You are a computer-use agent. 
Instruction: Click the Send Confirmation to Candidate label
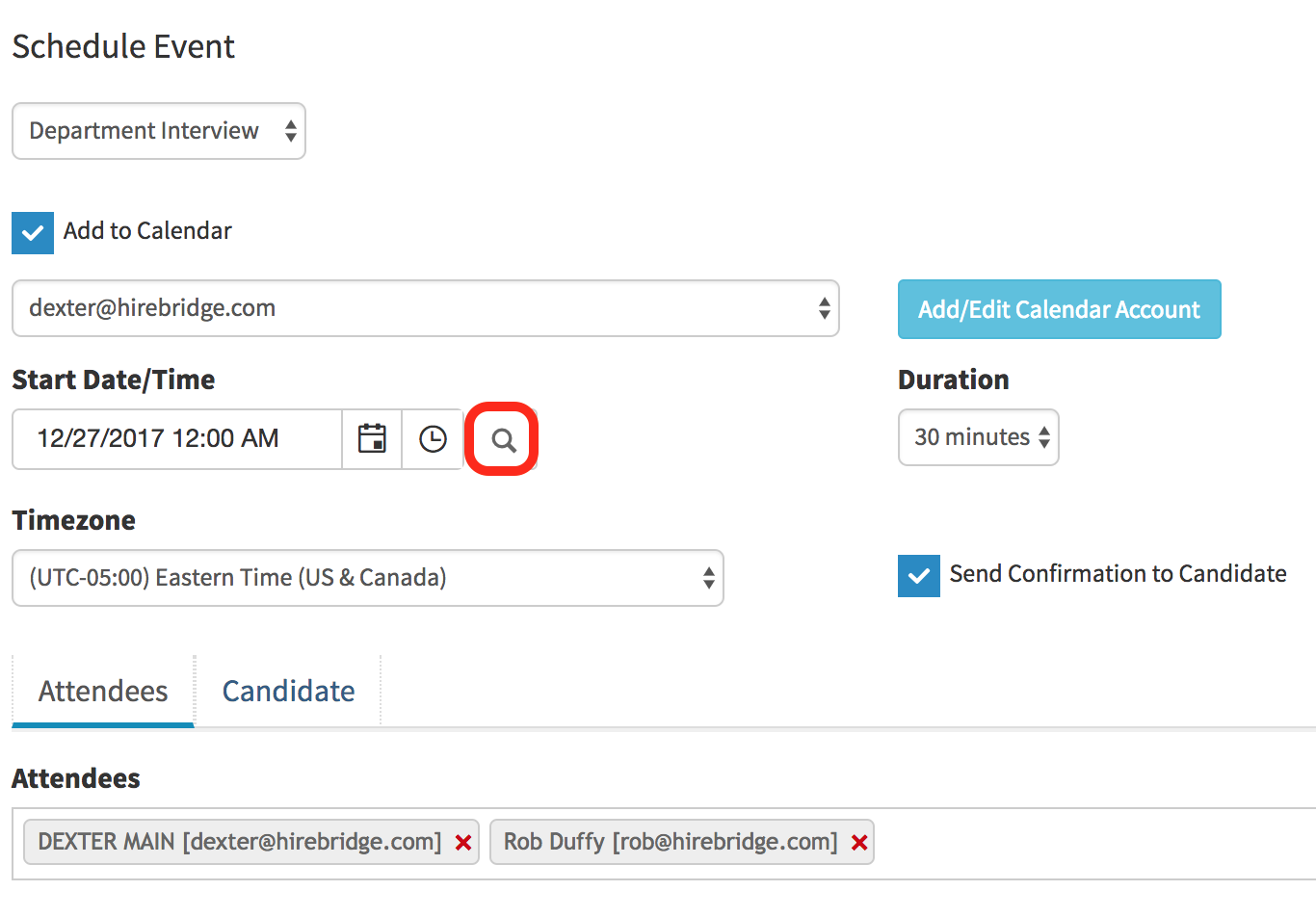[x=1118, y=574]
